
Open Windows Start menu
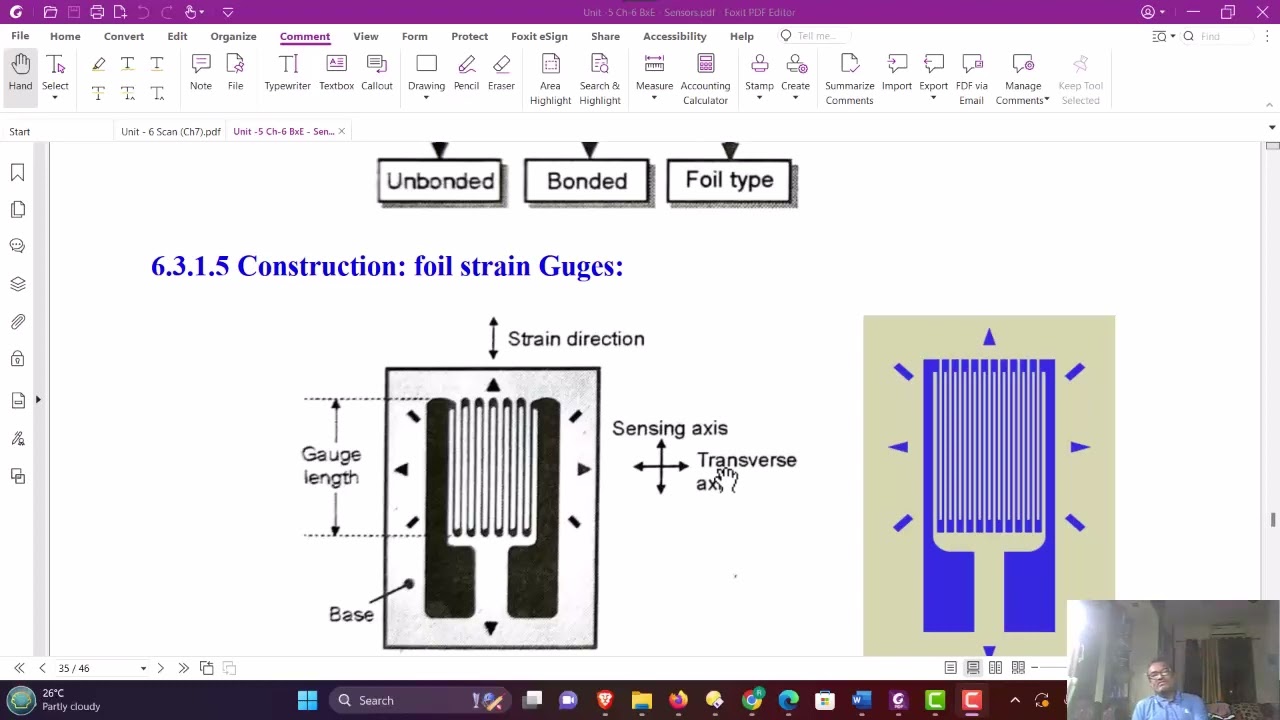click(x=307, y=700)
